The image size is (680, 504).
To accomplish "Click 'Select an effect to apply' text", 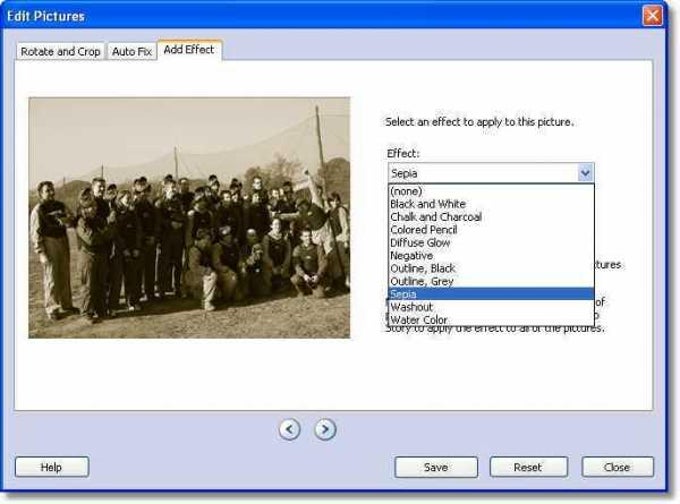I will (479, 122).
